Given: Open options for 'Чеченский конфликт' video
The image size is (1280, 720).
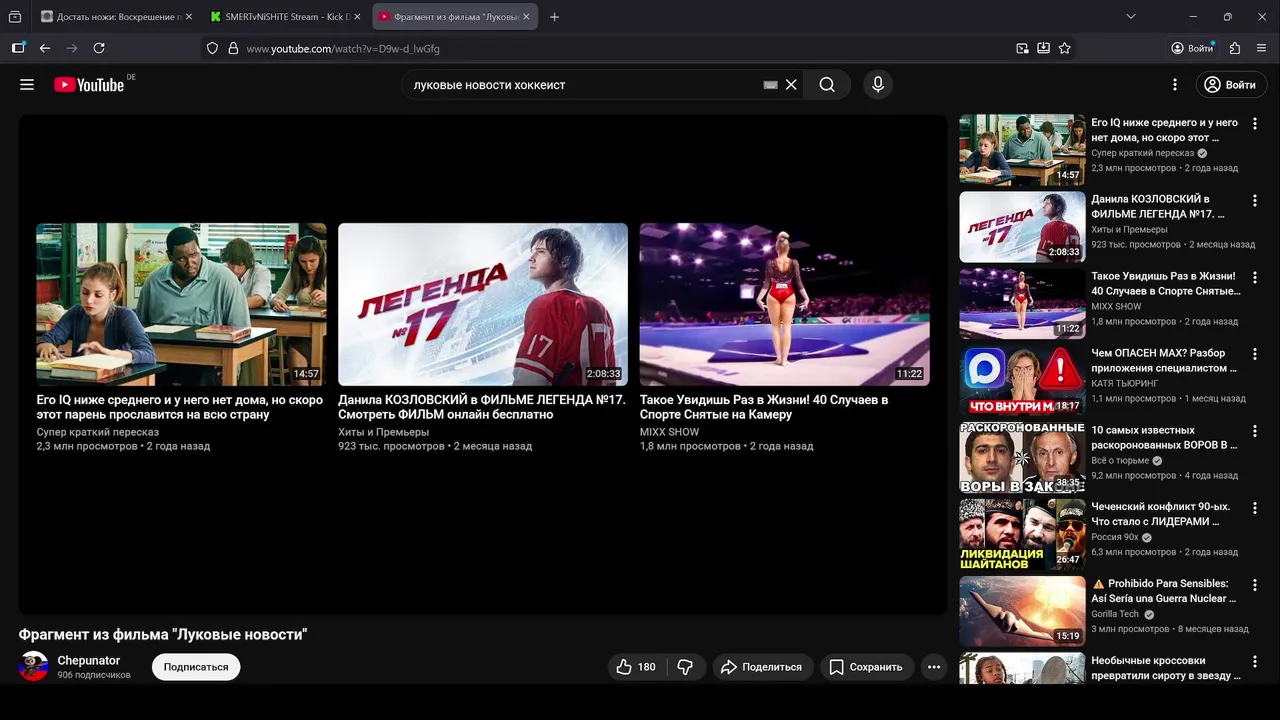Looking at the screenshot, I should tap(1255, 508).
